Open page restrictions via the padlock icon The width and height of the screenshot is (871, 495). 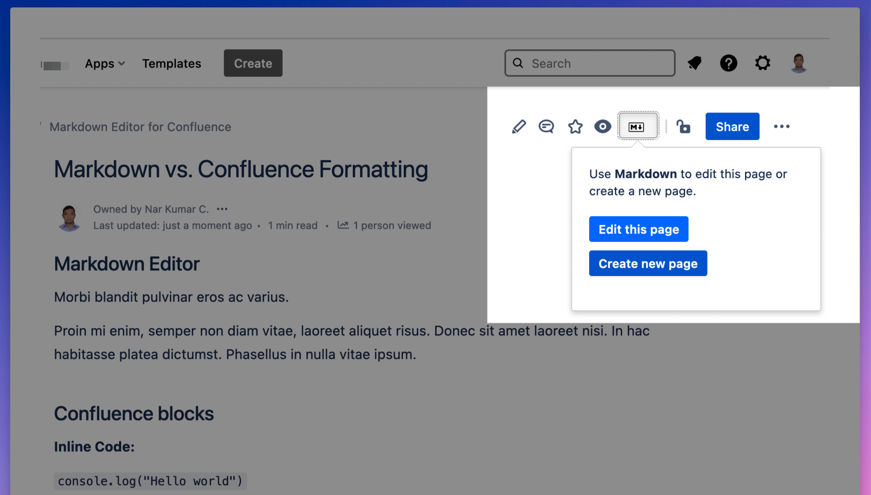(684, 127)
